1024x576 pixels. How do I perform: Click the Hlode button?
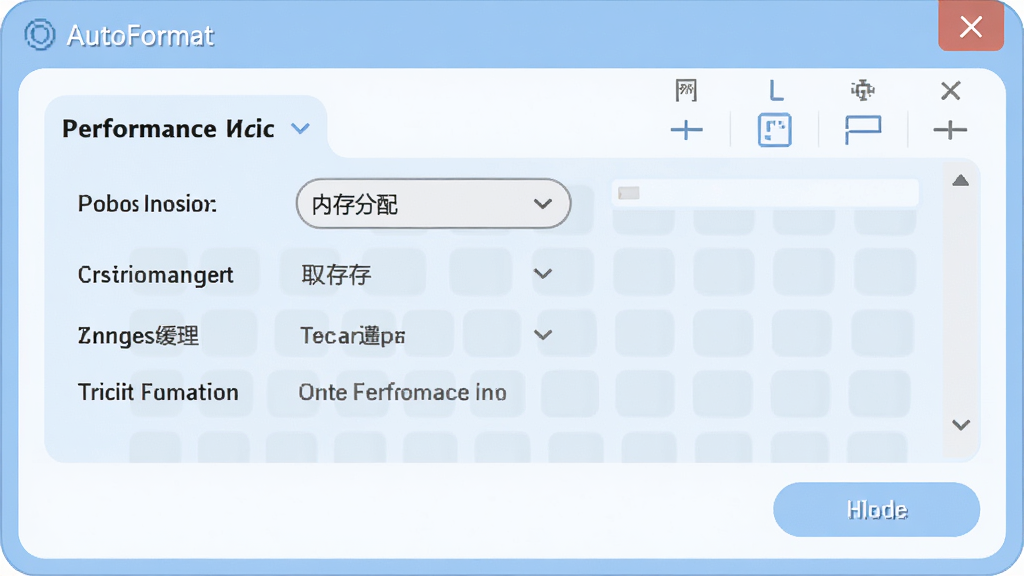pyautogui.click(x=876, y=509)
